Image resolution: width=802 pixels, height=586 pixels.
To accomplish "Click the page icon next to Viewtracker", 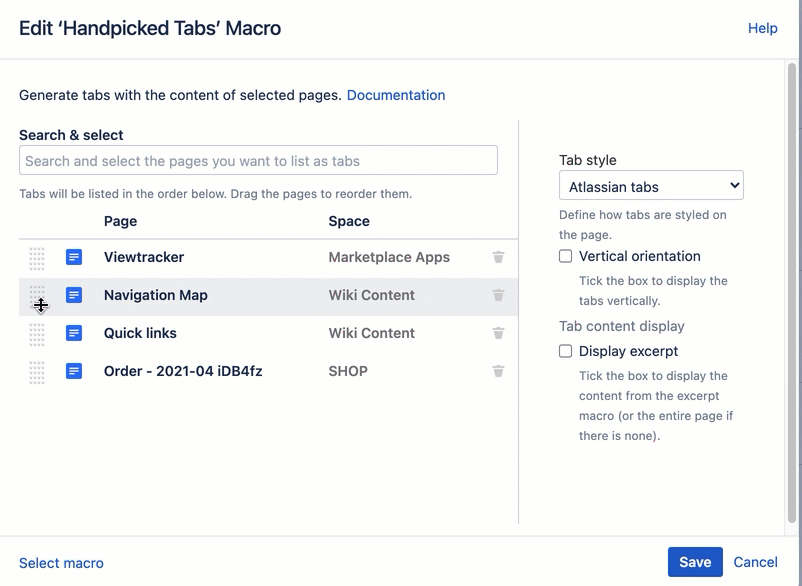I will point(74,257).
